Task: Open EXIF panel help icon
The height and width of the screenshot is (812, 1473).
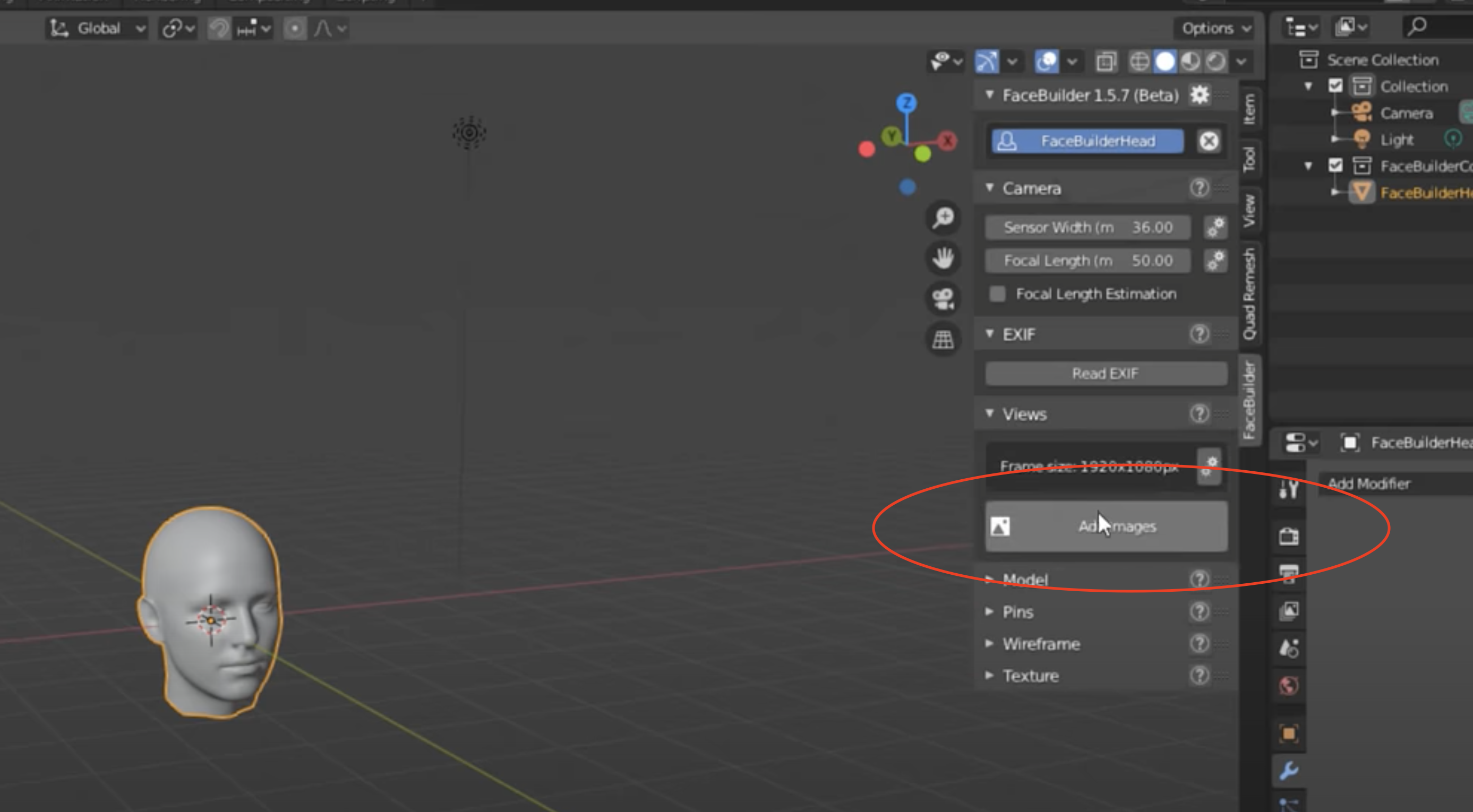Action: click(1200, 334)
